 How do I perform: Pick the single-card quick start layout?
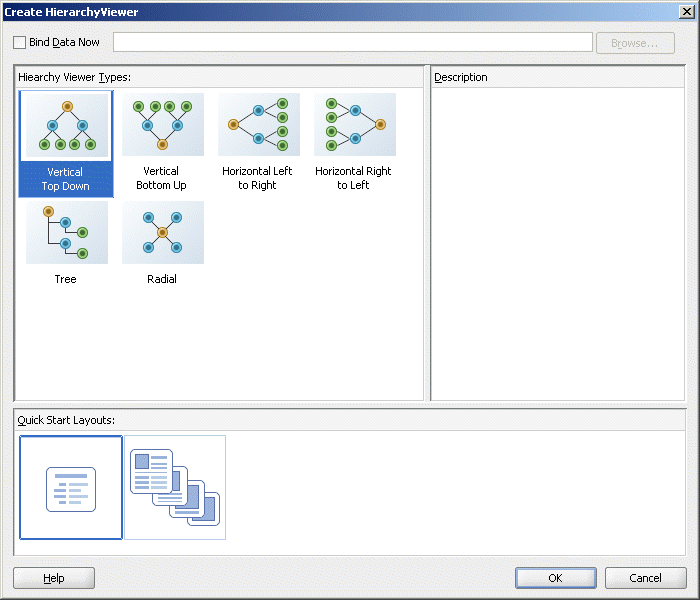coord(71,488)
